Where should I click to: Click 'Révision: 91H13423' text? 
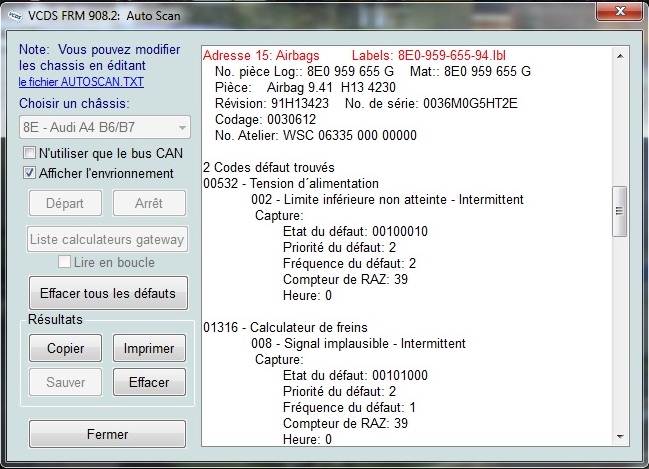[272, 103]
